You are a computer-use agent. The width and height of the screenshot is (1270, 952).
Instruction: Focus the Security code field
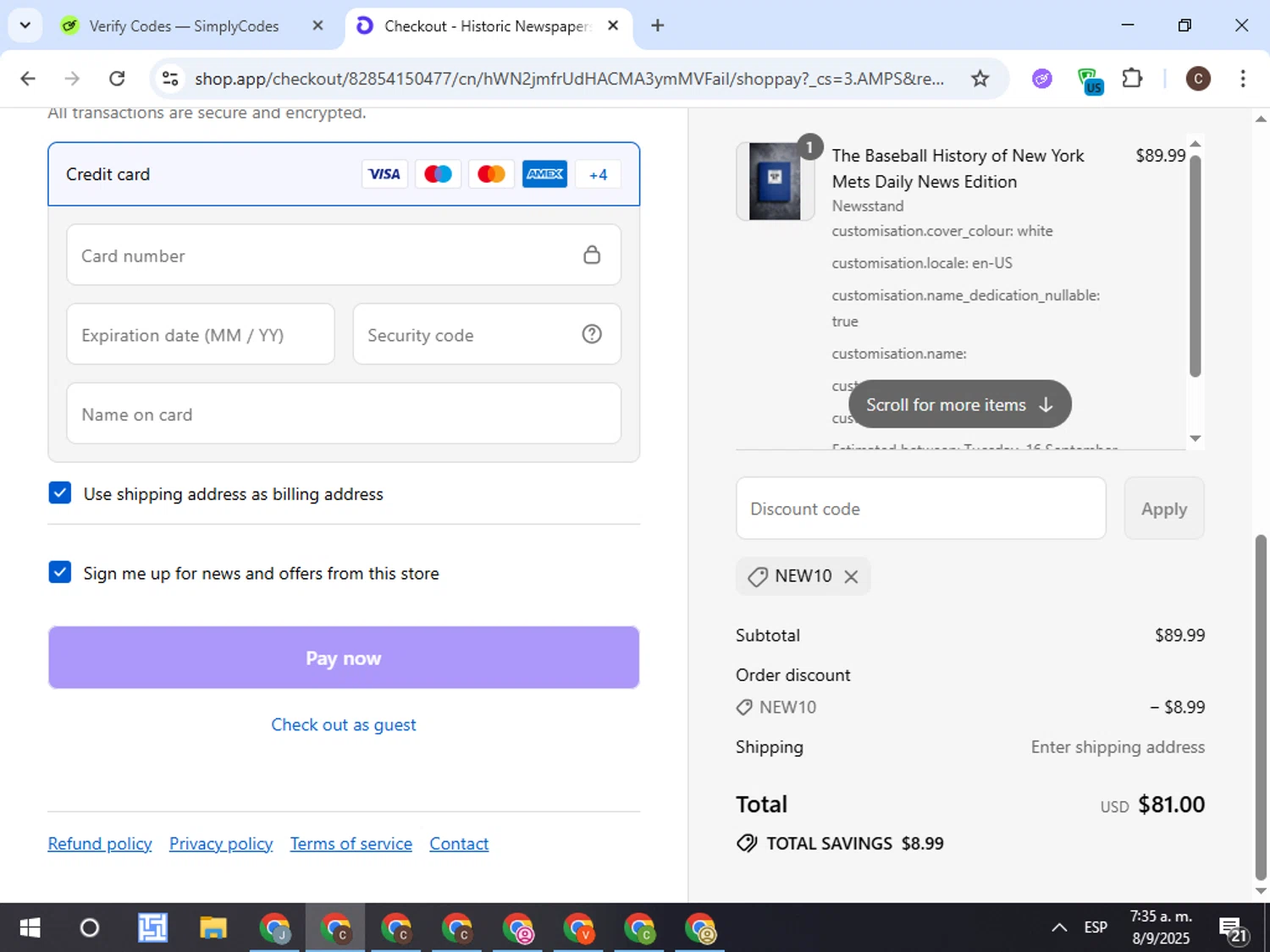pos(487,334)
